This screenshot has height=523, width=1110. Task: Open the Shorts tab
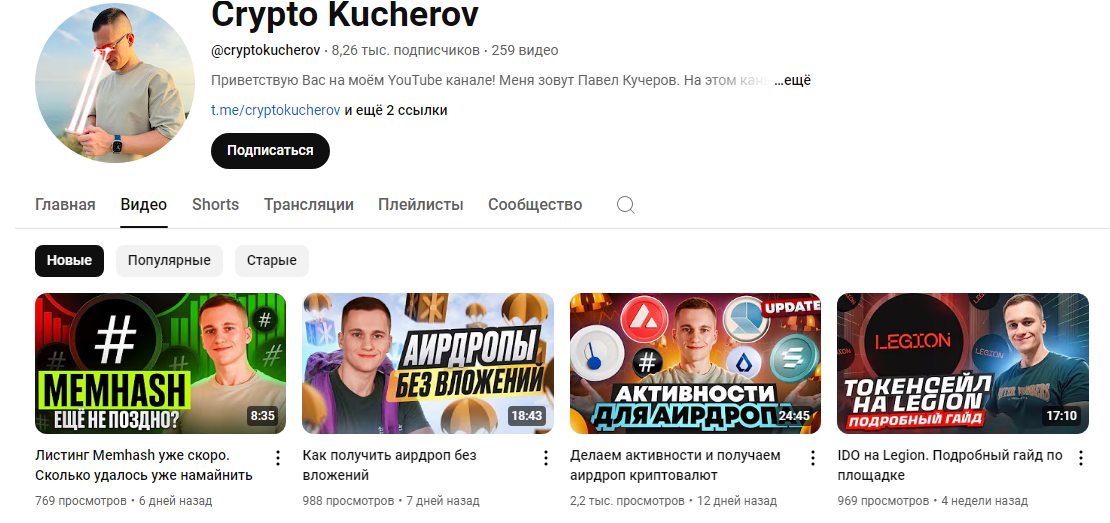[215, 205]
